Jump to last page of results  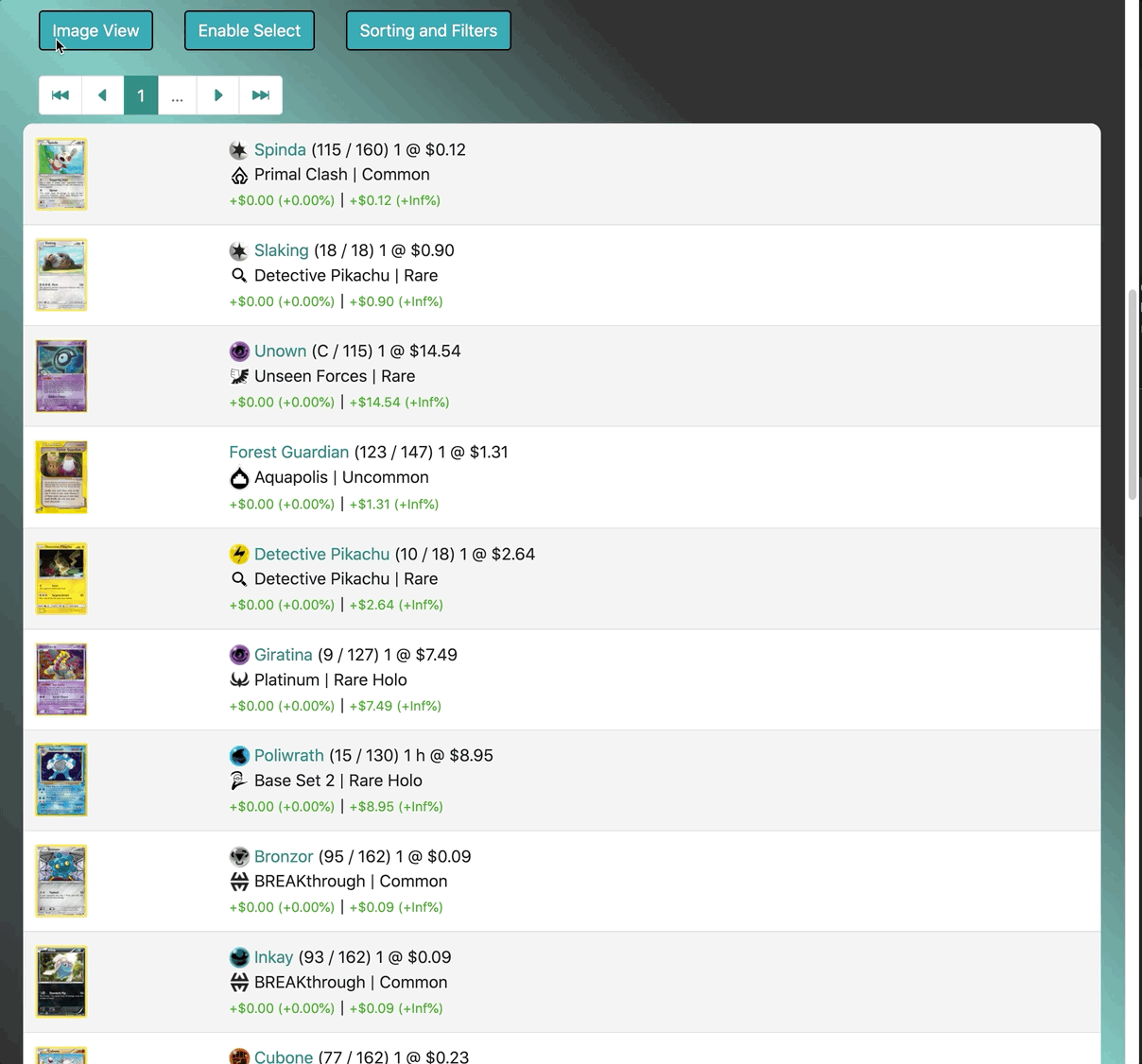(x=261, y=95)
